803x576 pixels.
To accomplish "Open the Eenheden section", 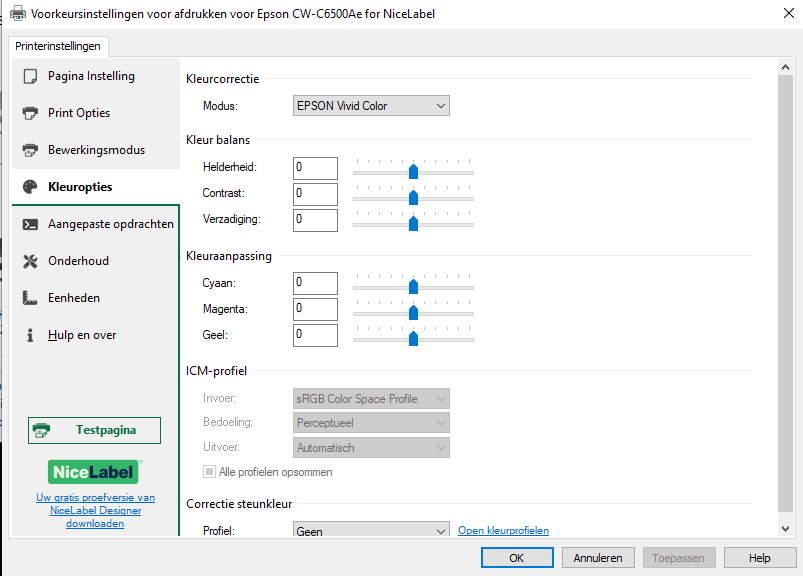I will [x=96, y=298].
